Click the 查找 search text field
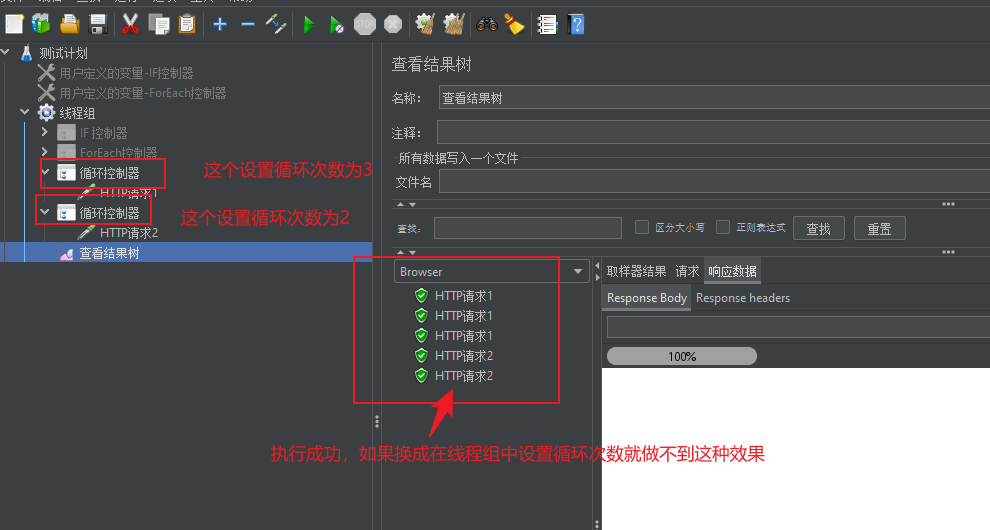 (x=528, y=228)
